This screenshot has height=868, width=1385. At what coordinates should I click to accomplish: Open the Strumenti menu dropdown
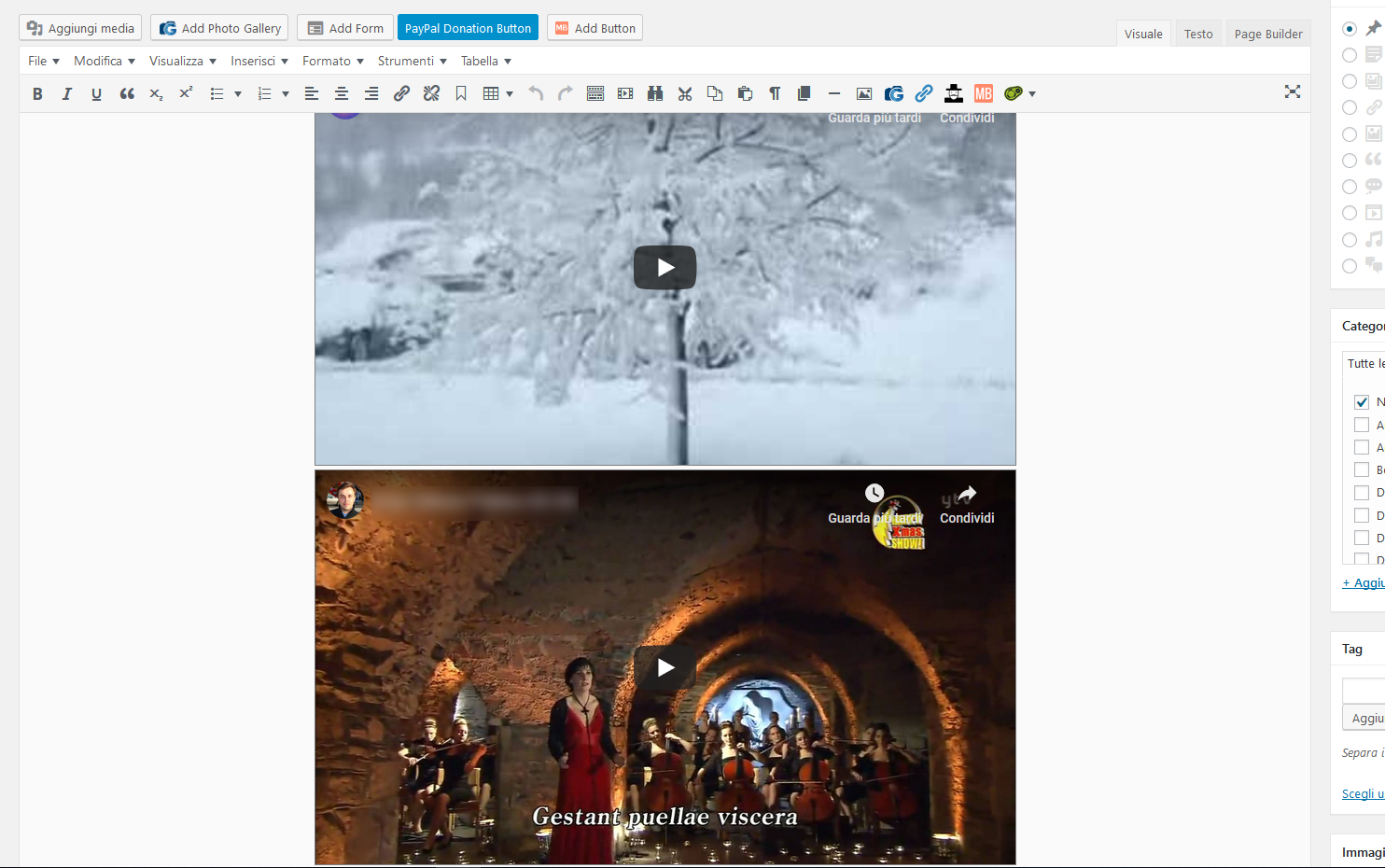pos(413,61)
